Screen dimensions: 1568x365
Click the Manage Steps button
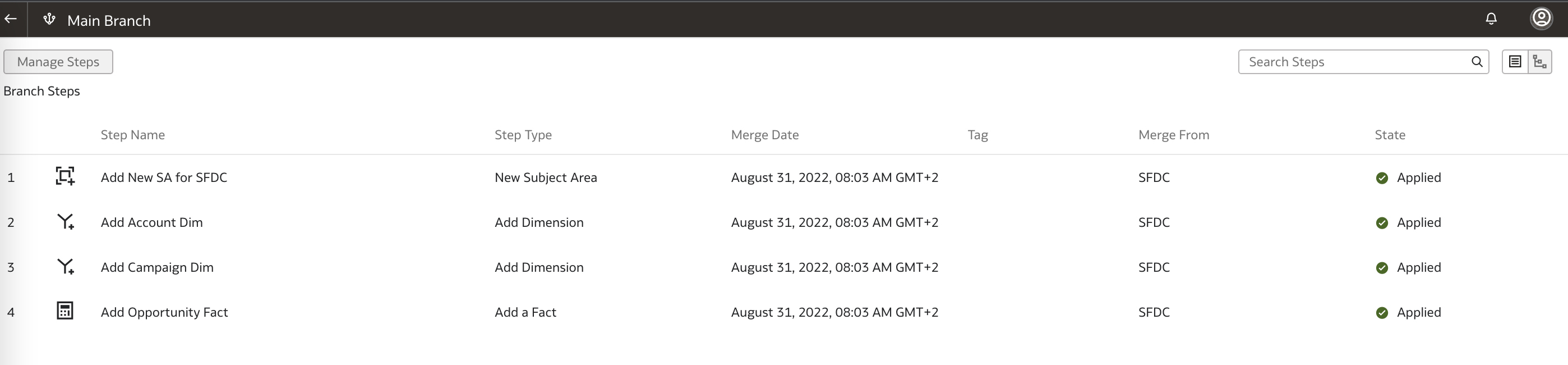58,62
